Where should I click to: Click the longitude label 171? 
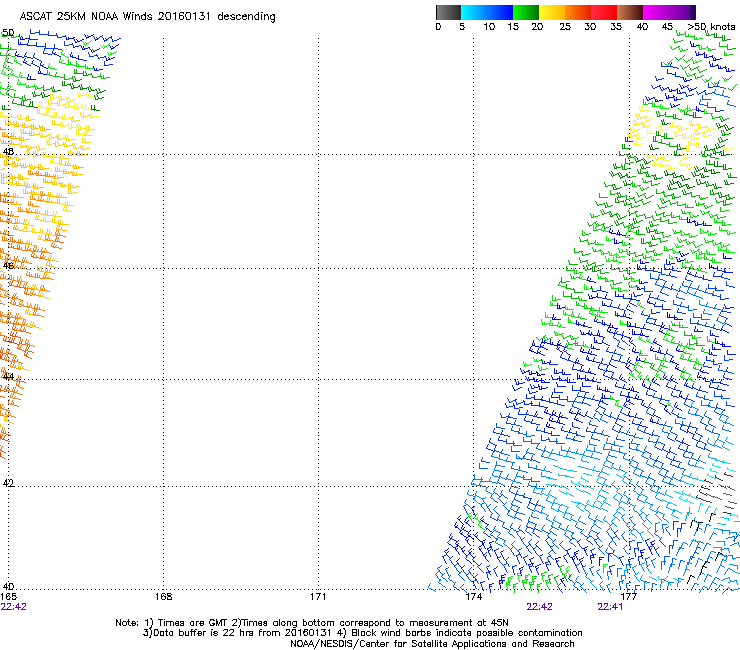318,597
